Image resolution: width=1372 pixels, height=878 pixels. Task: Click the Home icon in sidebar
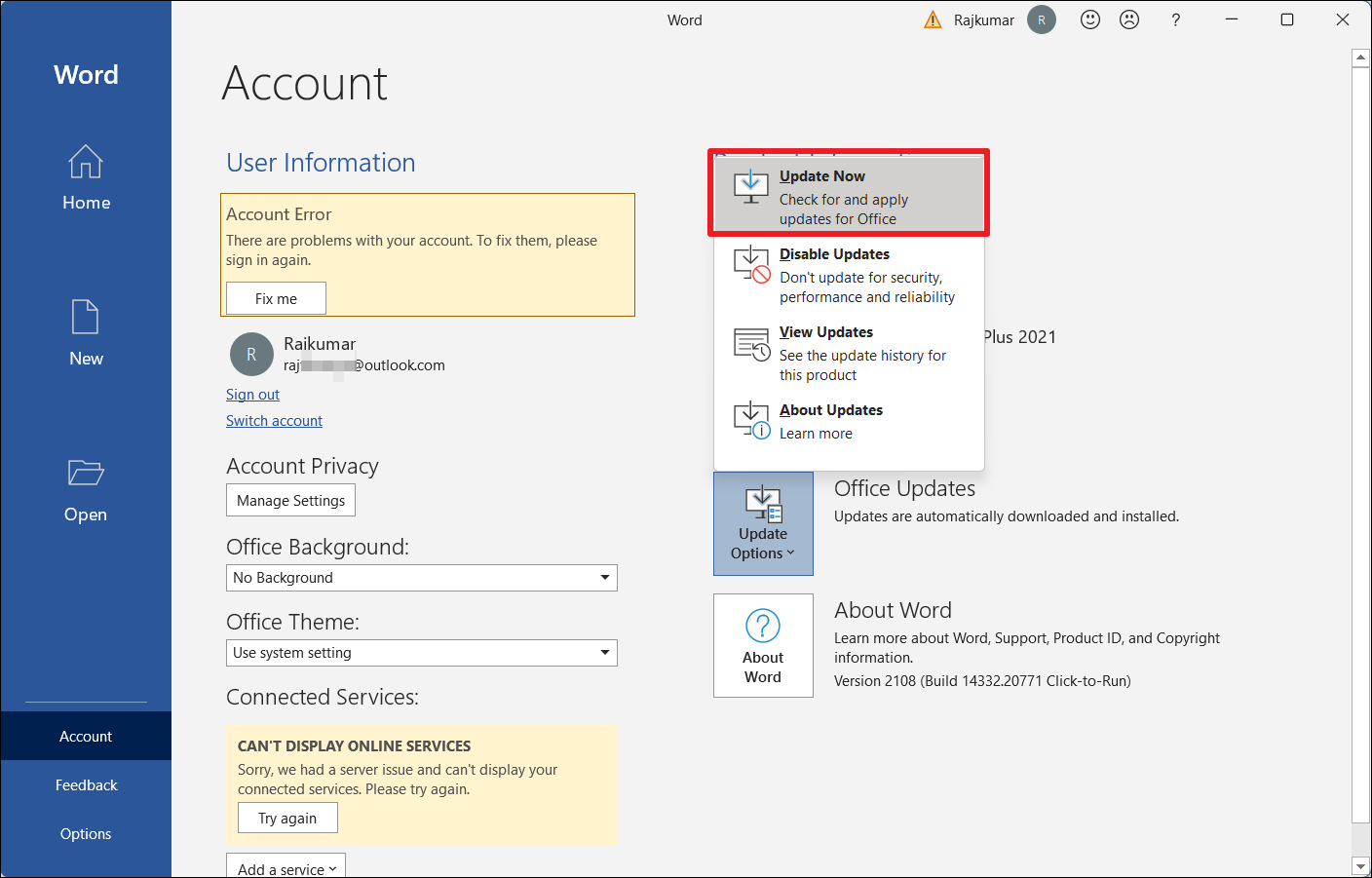(x=86, y=163)
